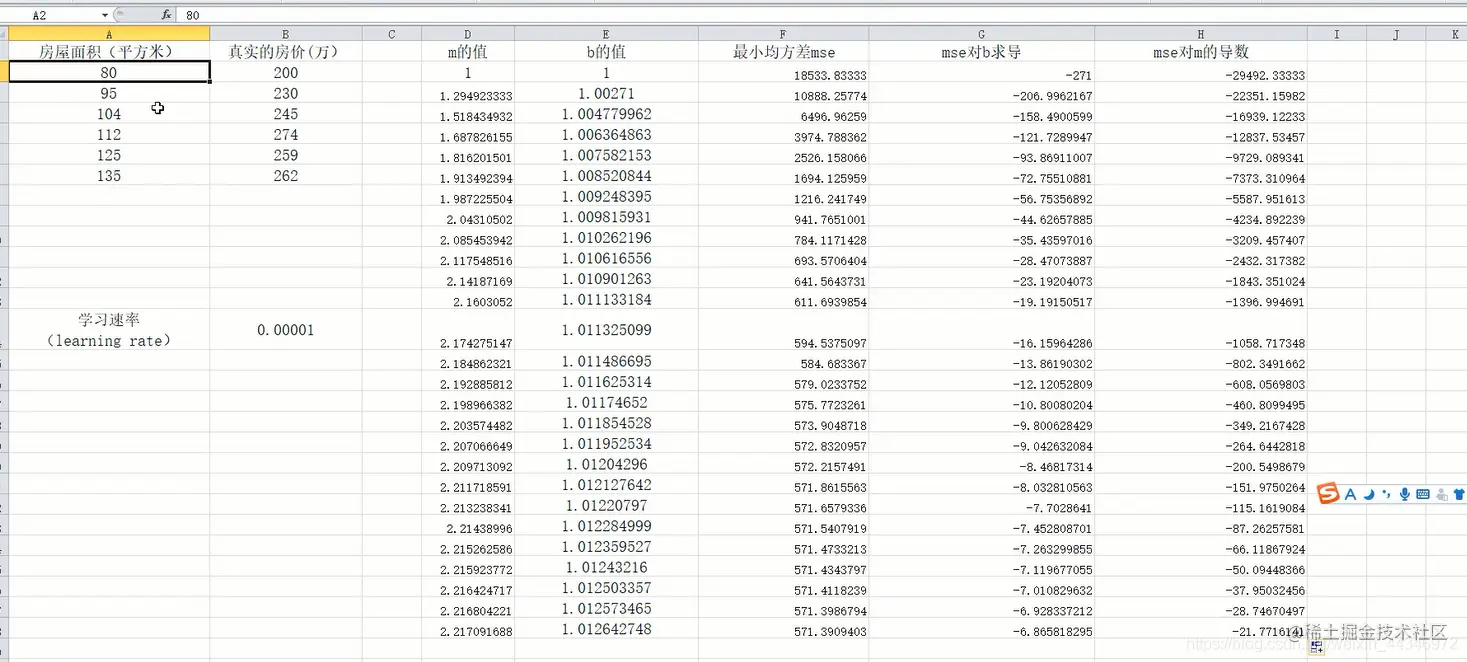1467x662 pixels.
Task: Select the house area cell 125
Action: click(x=109, y=155)
